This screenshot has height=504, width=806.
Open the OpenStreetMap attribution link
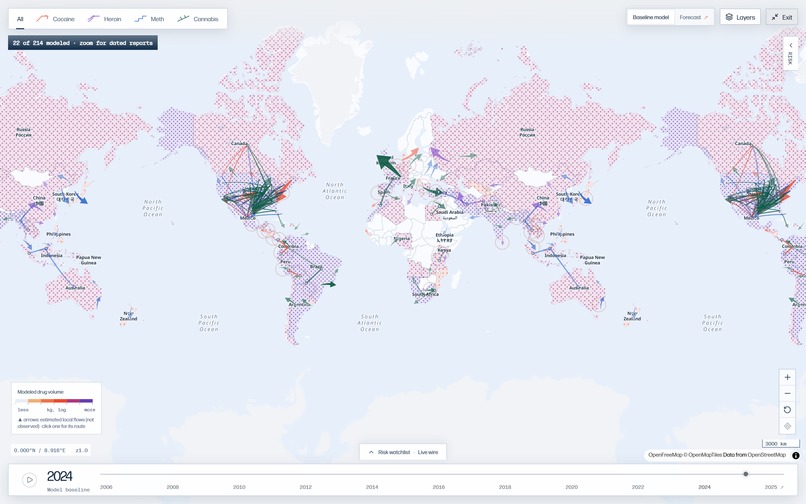(x=766, y=455)
